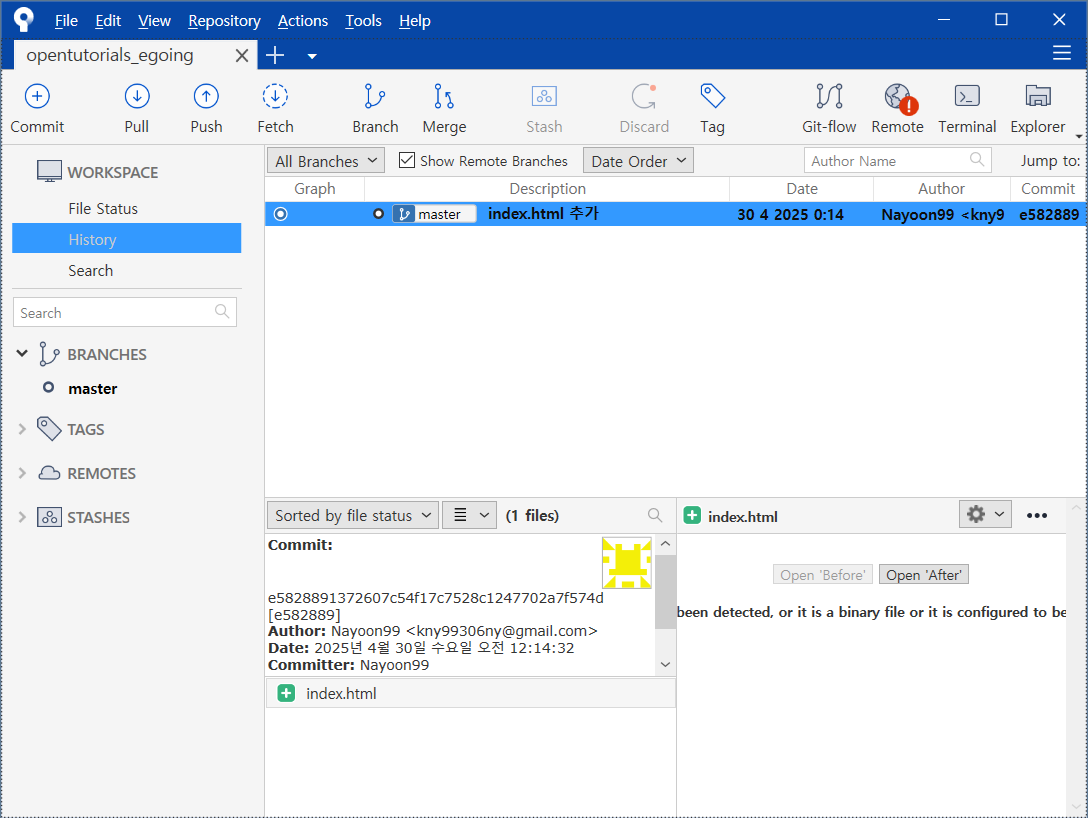Click the Stash toolbar icon
Image resolution: width=1088 pixels, height=819 pixels.
click(544, 96)
